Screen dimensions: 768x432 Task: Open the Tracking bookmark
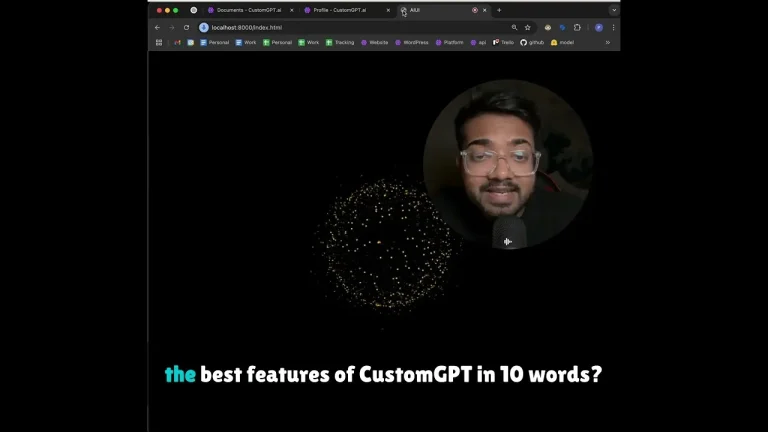click(340, 43)
